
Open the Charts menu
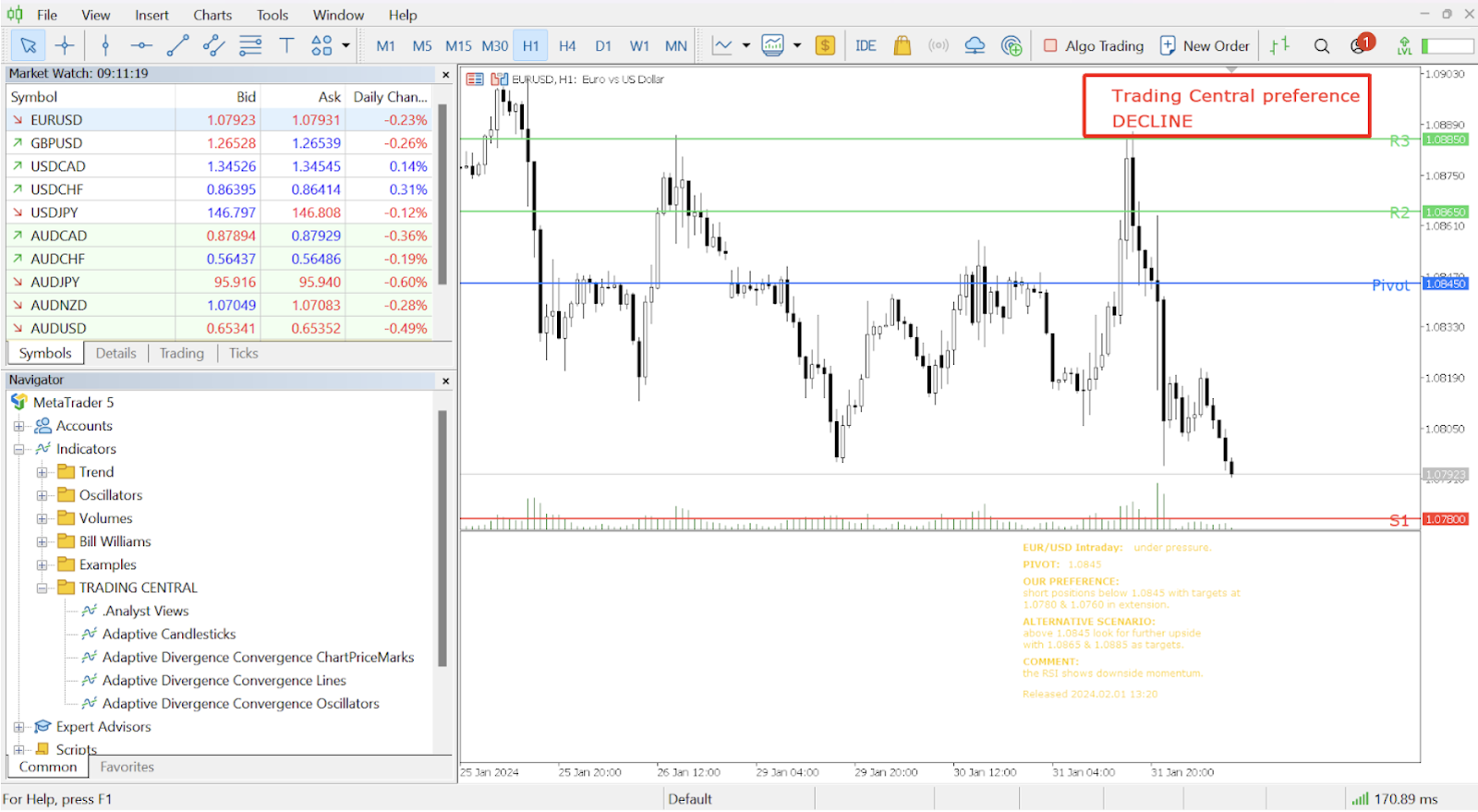tap(212, 15)
